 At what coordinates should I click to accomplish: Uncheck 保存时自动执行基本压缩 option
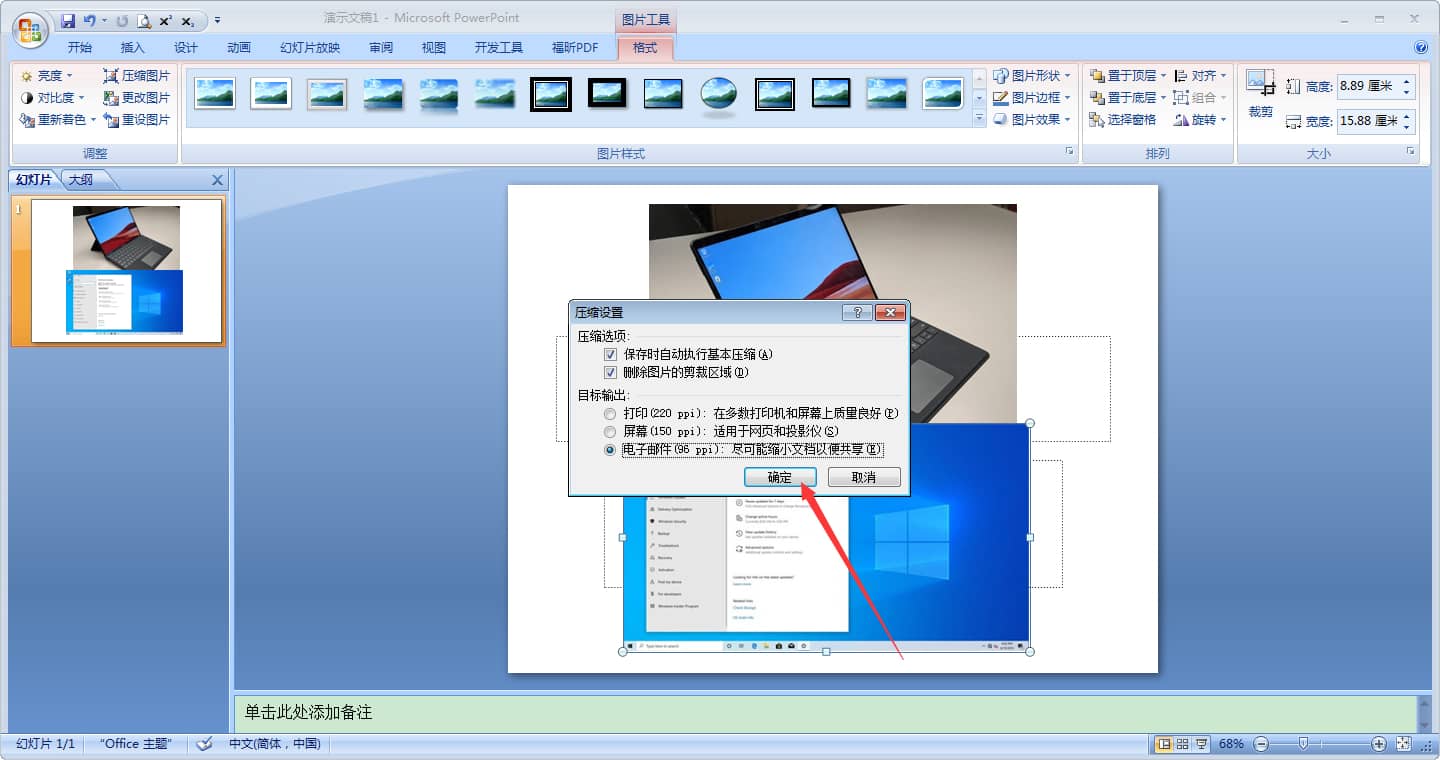(x=611, y=353)
